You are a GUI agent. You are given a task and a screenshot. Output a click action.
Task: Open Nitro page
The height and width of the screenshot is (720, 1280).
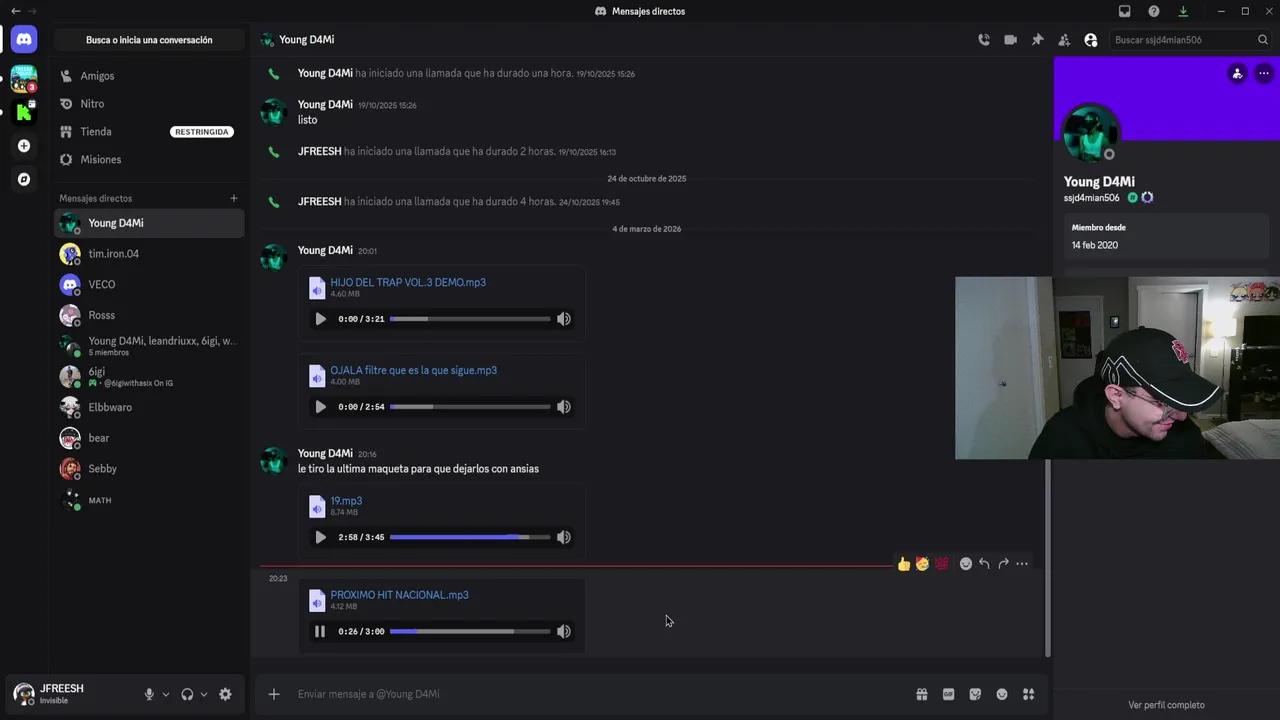[149, 104]
